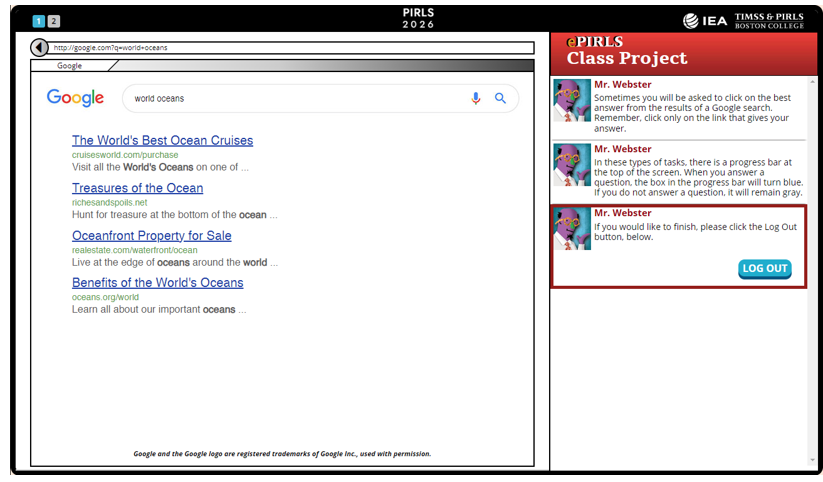Open The World's Best Ocean Cruises link

(x=162, y=141)
